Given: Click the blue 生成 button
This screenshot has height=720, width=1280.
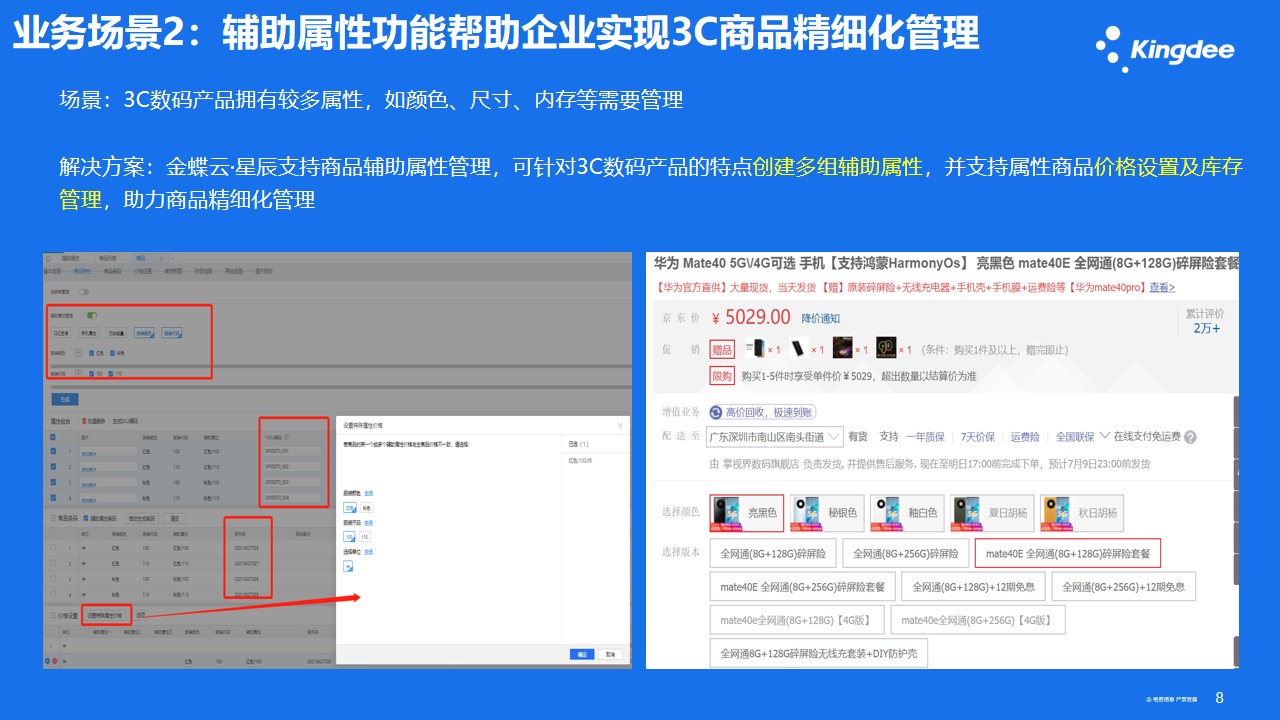Looking at the screenshot, I should [x=65, y=400].
